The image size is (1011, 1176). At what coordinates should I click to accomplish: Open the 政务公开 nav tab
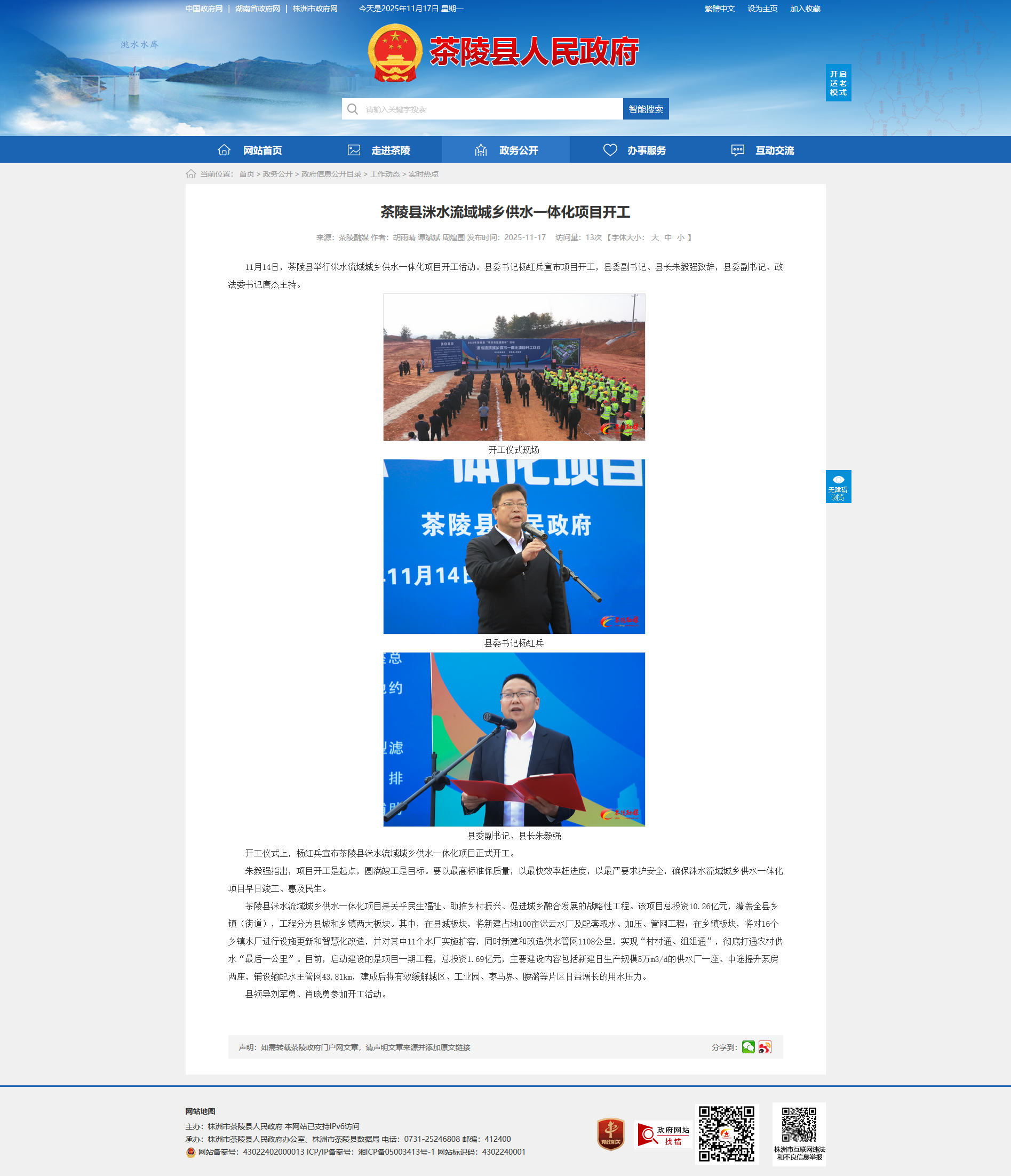click(x=506, y=150)
